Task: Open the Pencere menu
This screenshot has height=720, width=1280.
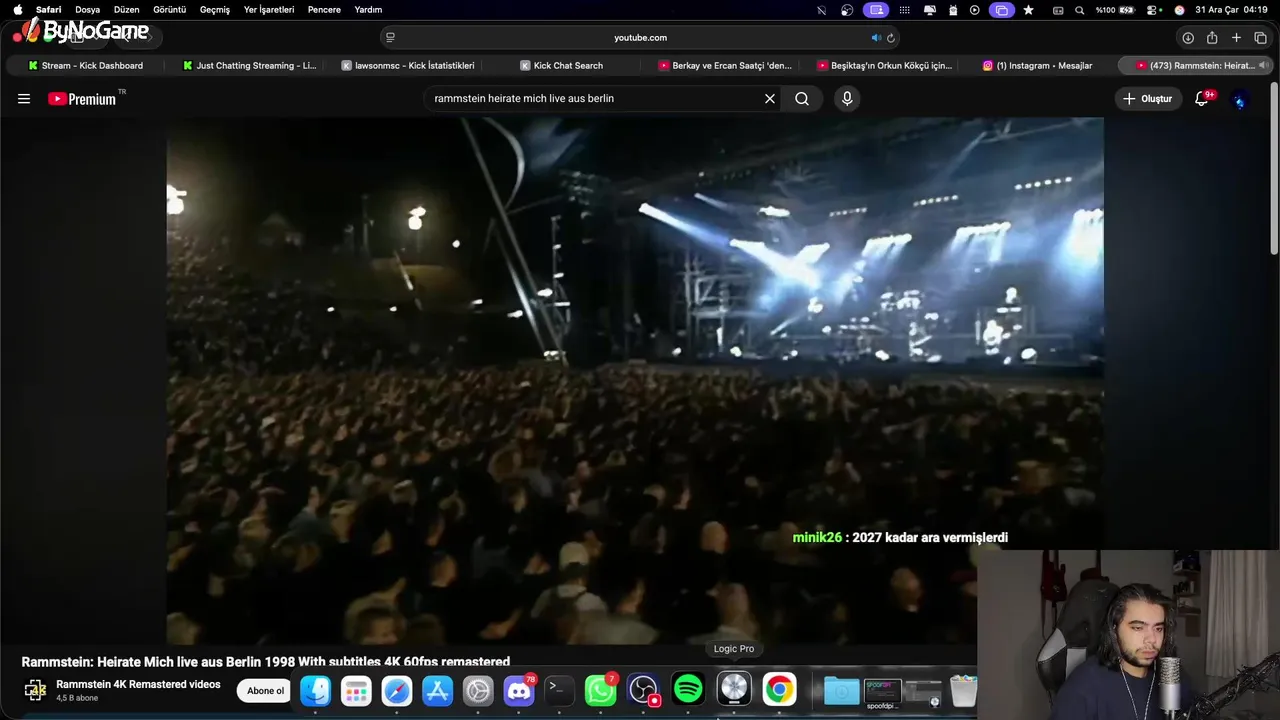Action: coord(324,10)
